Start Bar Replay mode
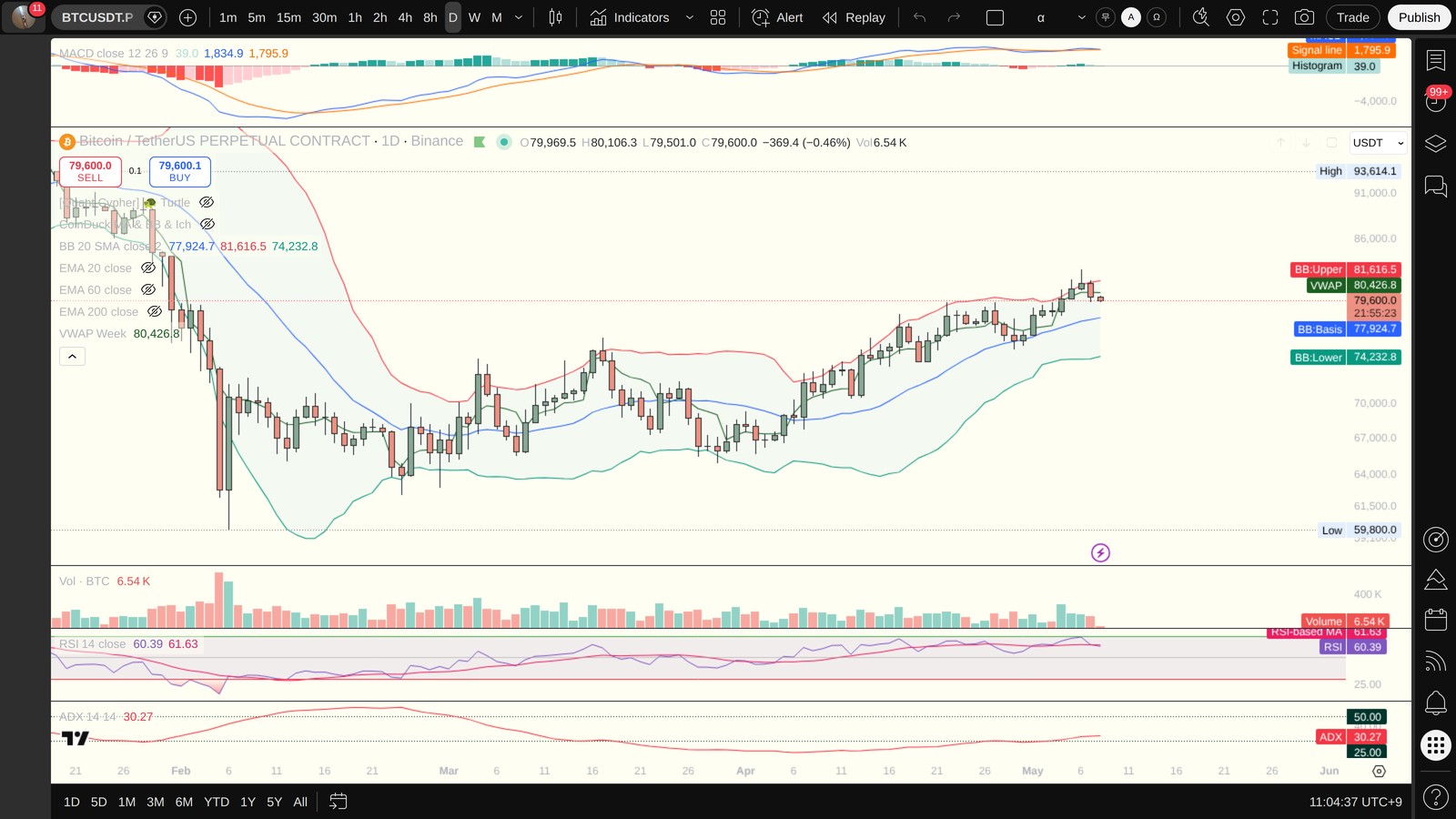The width and height of the screenshot is (1456, 819). pyautogui.click(x=854, y=17)
